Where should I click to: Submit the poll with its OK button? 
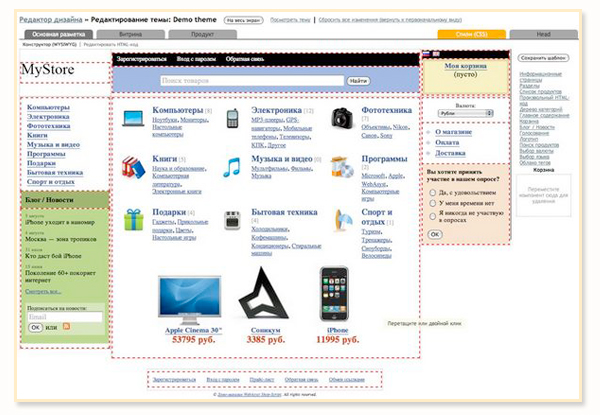(x=435, y=234)
